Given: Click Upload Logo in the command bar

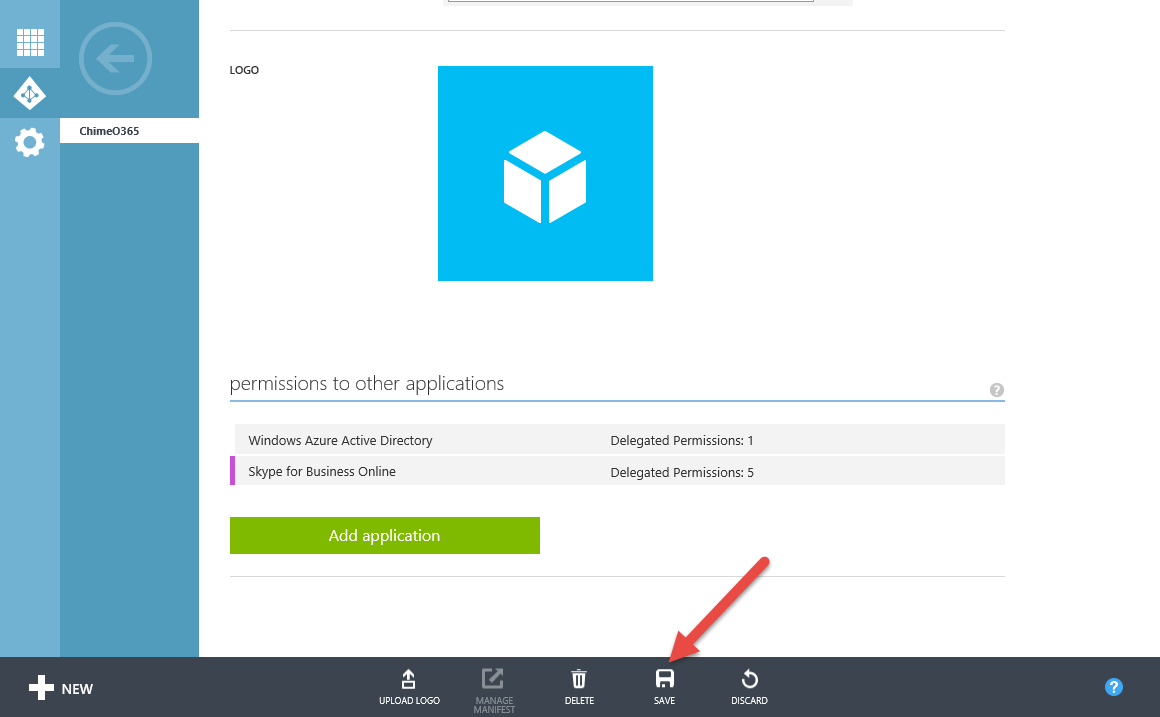Looking at the screenshot, I should tap(409, 687).
